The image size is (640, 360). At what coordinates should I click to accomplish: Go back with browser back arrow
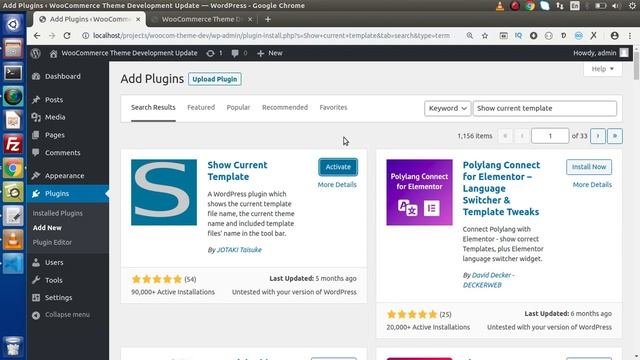click(x=37, y=36)
